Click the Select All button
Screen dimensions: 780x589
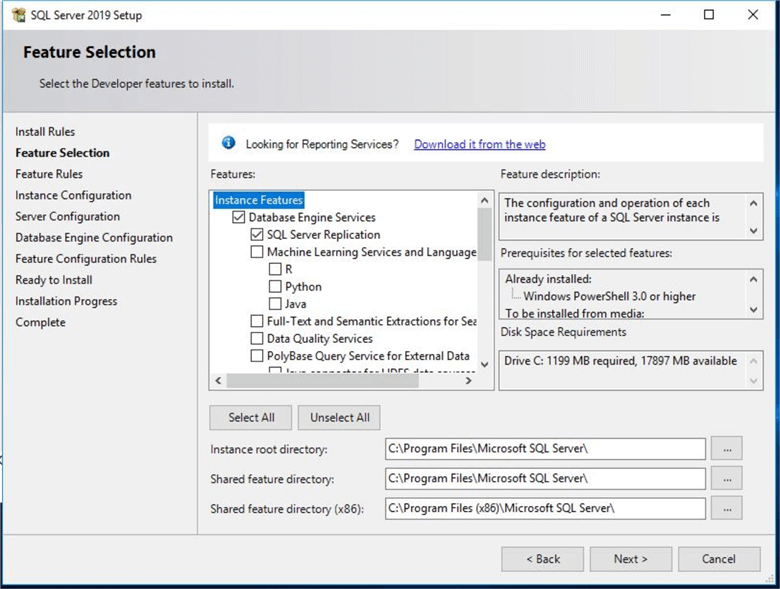(251, 418)
